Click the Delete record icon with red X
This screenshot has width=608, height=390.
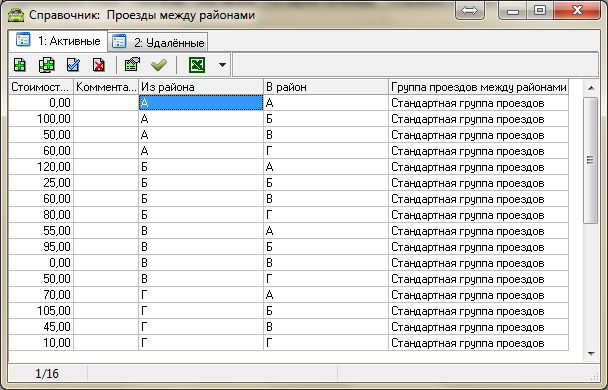coord(99,65)
